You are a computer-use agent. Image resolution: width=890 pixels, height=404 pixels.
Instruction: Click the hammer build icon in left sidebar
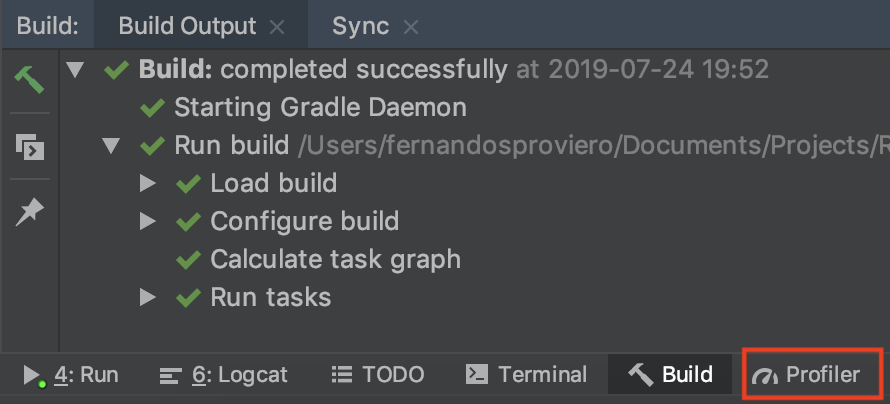tap(29, 79)
